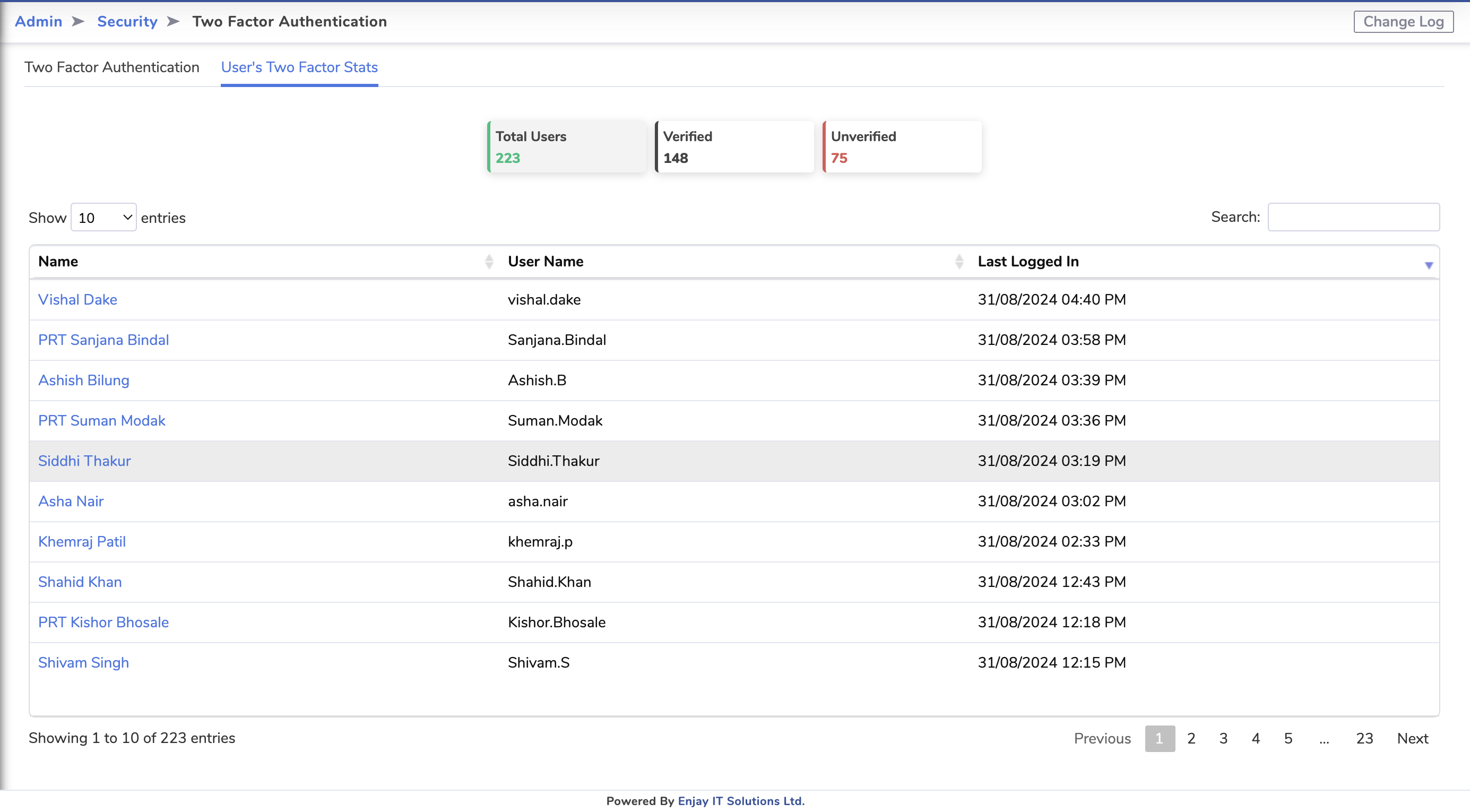This screenshot has width=1470, height=812.
Task: Select username cell Shivam.S
Action: tap(539, 662)
